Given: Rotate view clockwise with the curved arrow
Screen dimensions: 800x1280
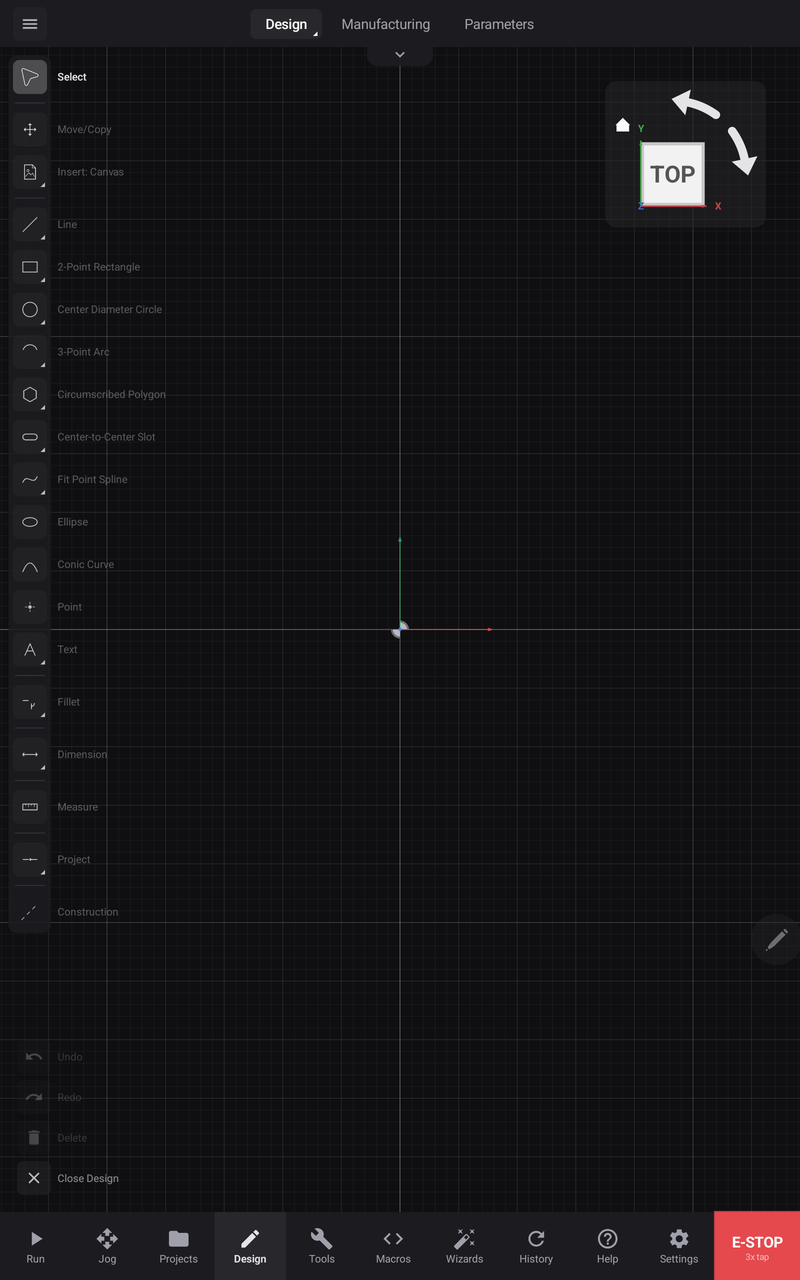Looking at the screenshot, I should click(742, 150).
